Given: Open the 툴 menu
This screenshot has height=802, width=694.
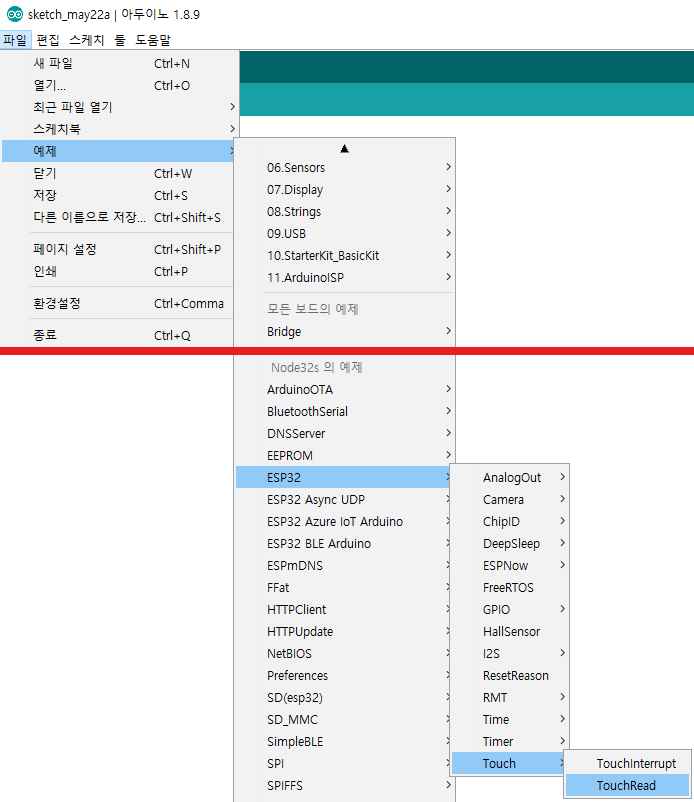Looking at the screenshot, I should 120,40.
